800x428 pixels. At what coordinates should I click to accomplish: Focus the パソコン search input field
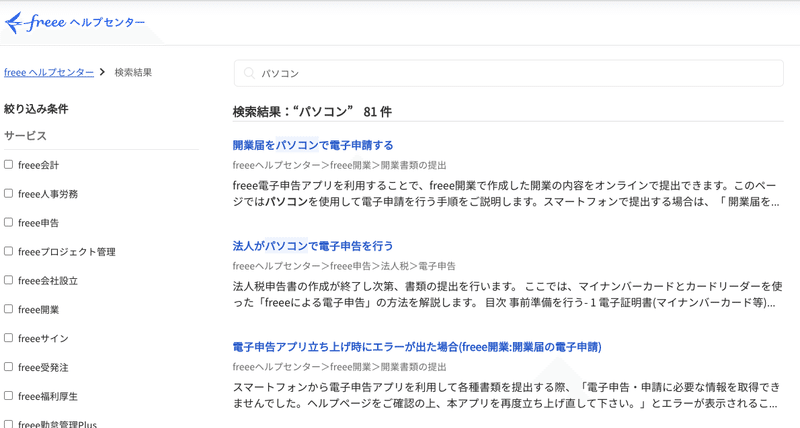point(509,73)
